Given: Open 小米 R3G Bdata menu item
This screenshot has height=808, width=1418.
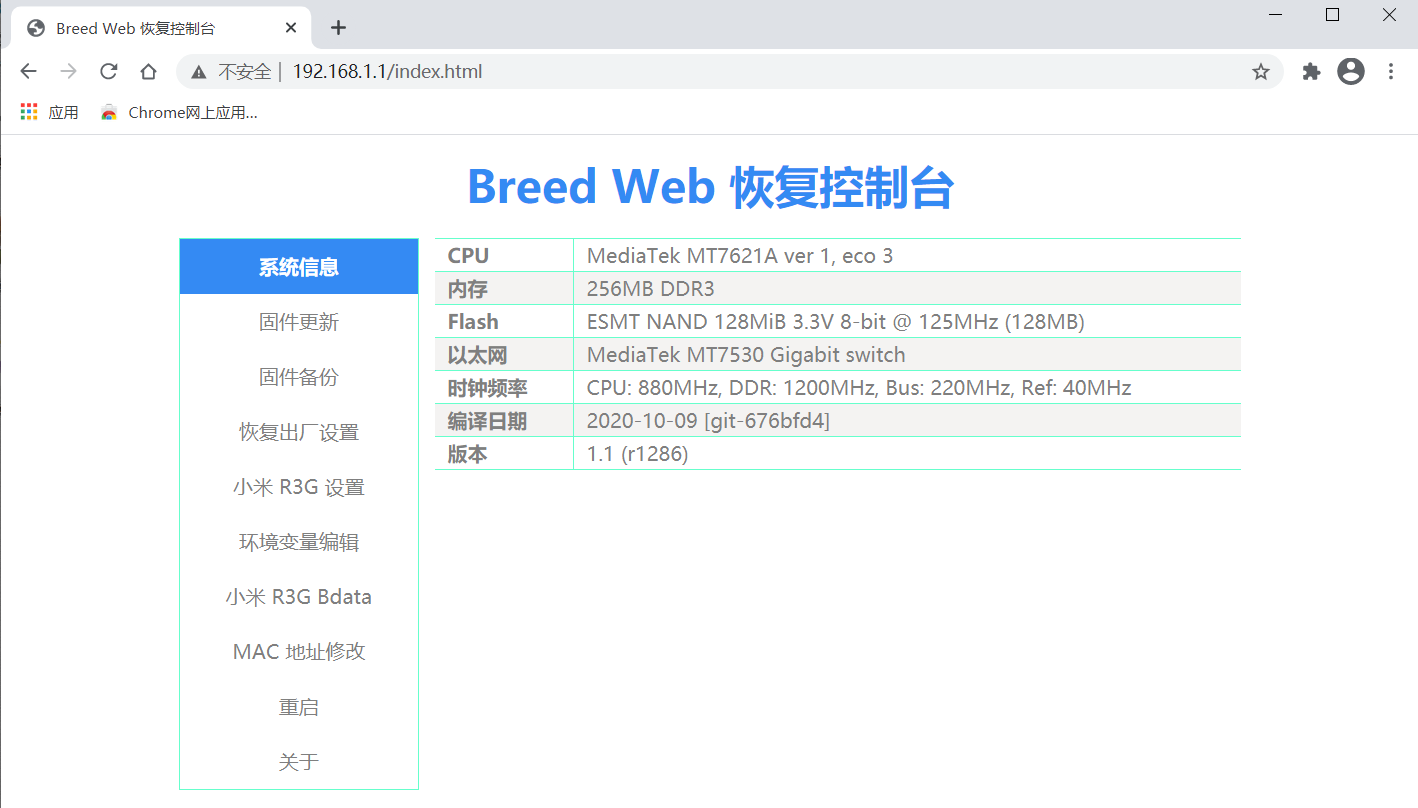Looking at the screenshot, I should tap(299, 597).
